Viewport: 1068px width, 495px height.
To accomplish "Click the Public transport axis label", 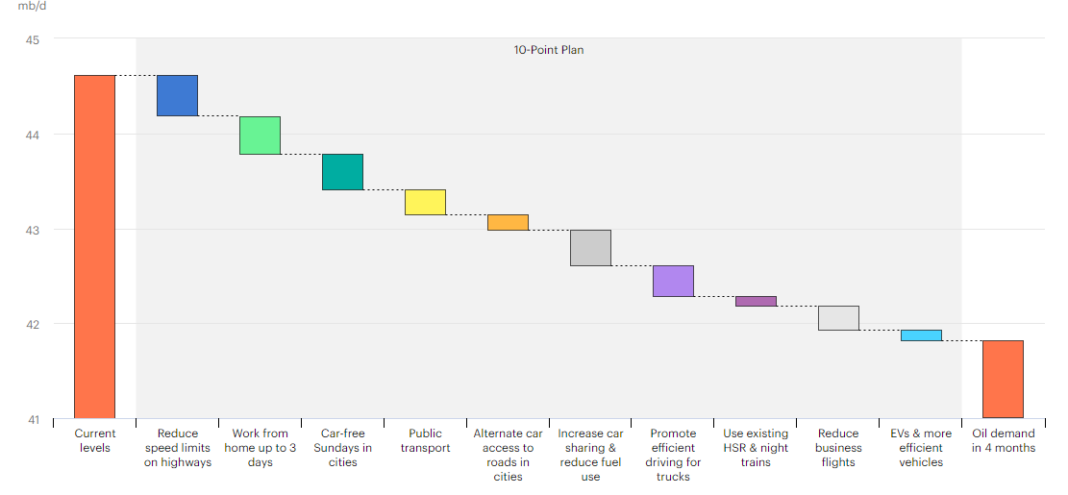I will pyautogui.click(x=425, y=441).
